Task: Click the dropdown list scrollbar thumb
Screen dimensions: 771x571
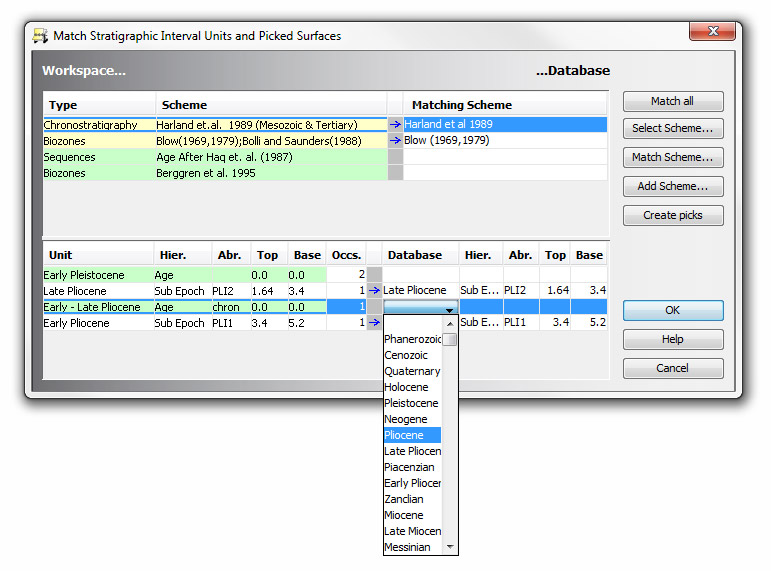Action: (x=449, y=339)
